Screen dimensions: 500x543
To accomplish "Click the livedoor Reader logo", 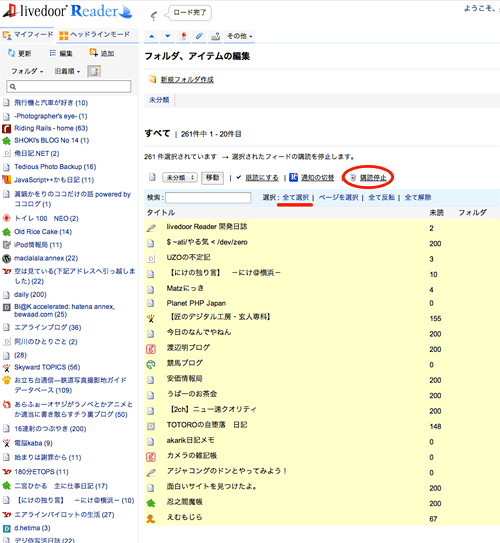I will tap(67, 11).
